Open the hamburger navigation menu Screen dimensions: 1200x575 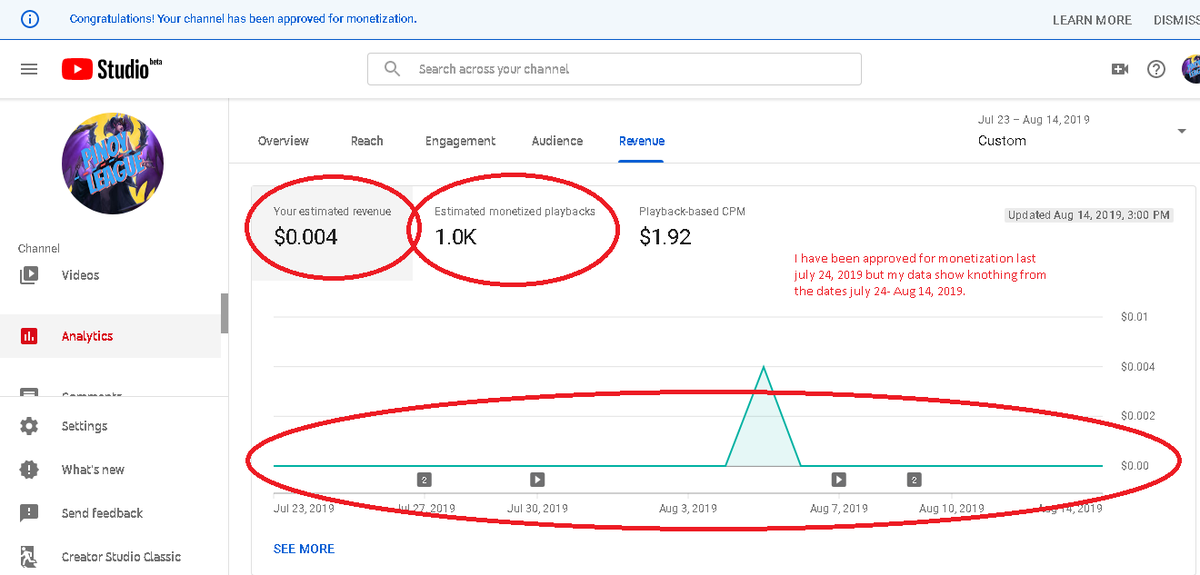coord(29,69)
